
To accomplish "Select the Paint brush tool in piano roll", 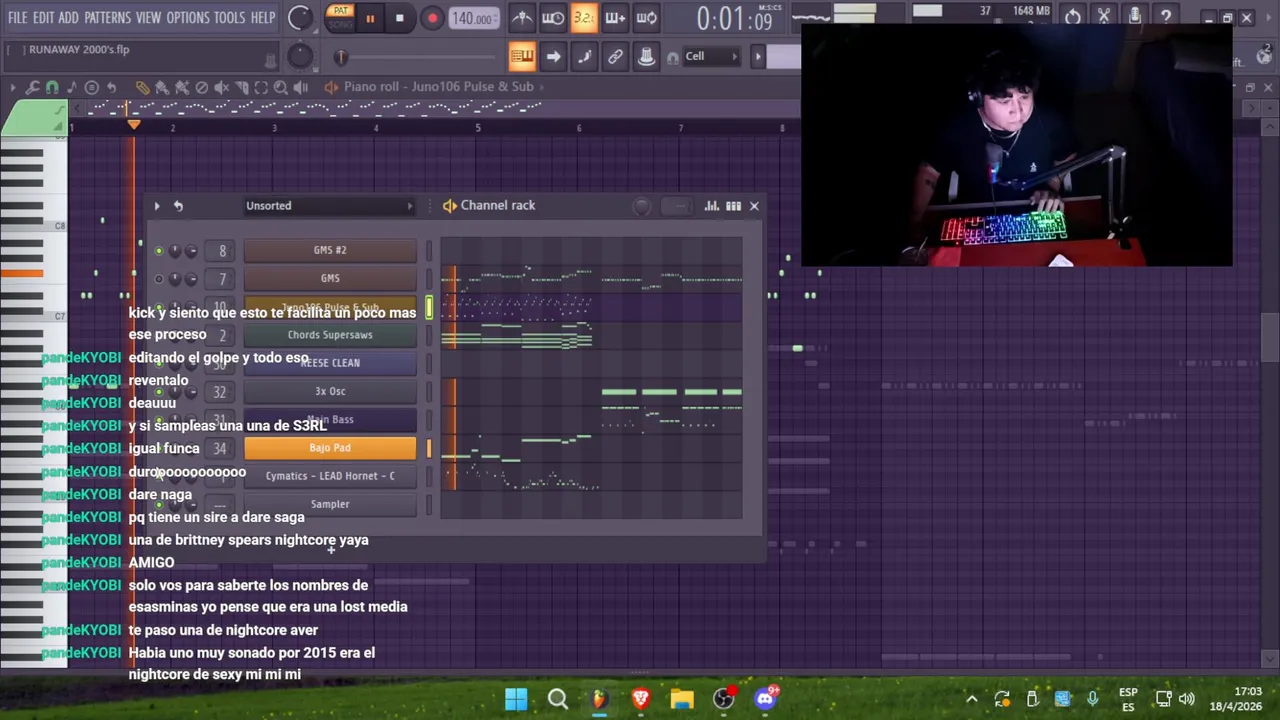I will click(x=162, y=88).
